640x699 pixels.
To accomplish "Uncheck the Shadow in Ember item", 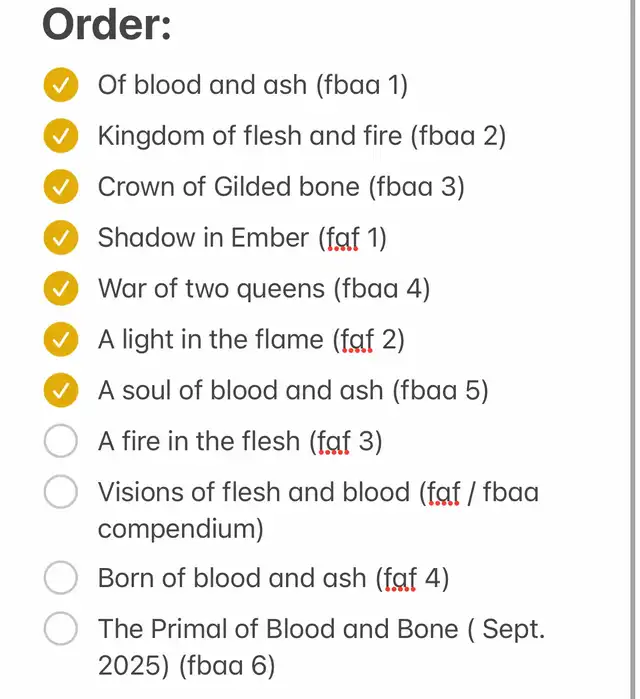I will click(x=61, y=237).
